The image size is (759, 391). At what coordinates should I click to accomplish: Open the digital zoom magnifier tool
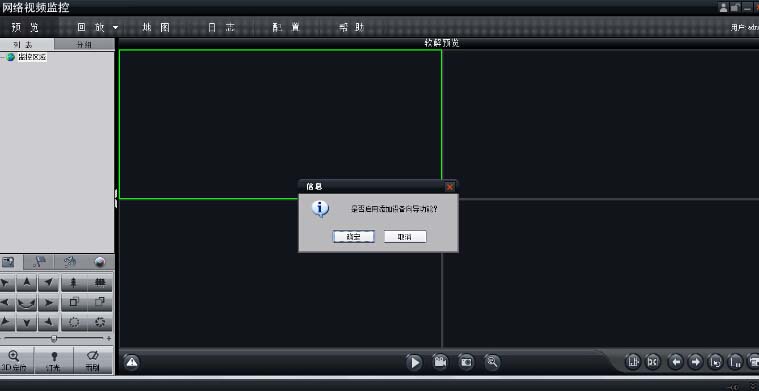point(492,362)
